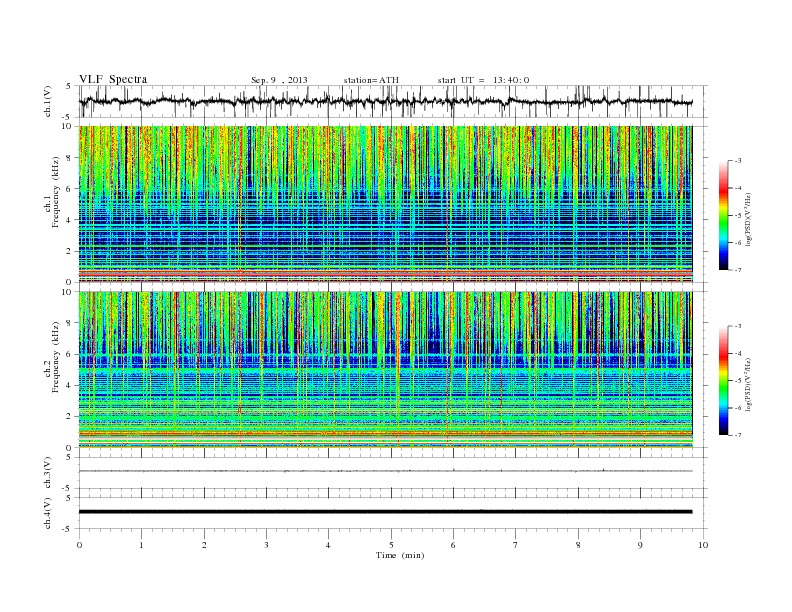Click time axis tick label "7"
The height and width of the screenshot is (612, 792).
(516, 545)
